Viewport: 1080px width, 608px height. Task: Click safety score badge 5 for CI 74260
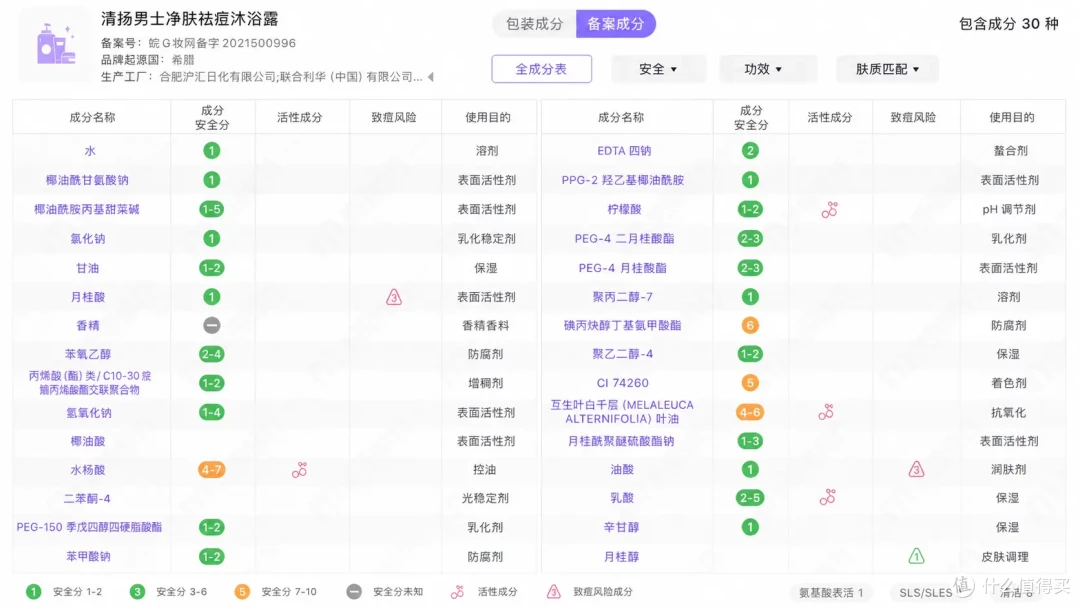(x=750, y=383)
